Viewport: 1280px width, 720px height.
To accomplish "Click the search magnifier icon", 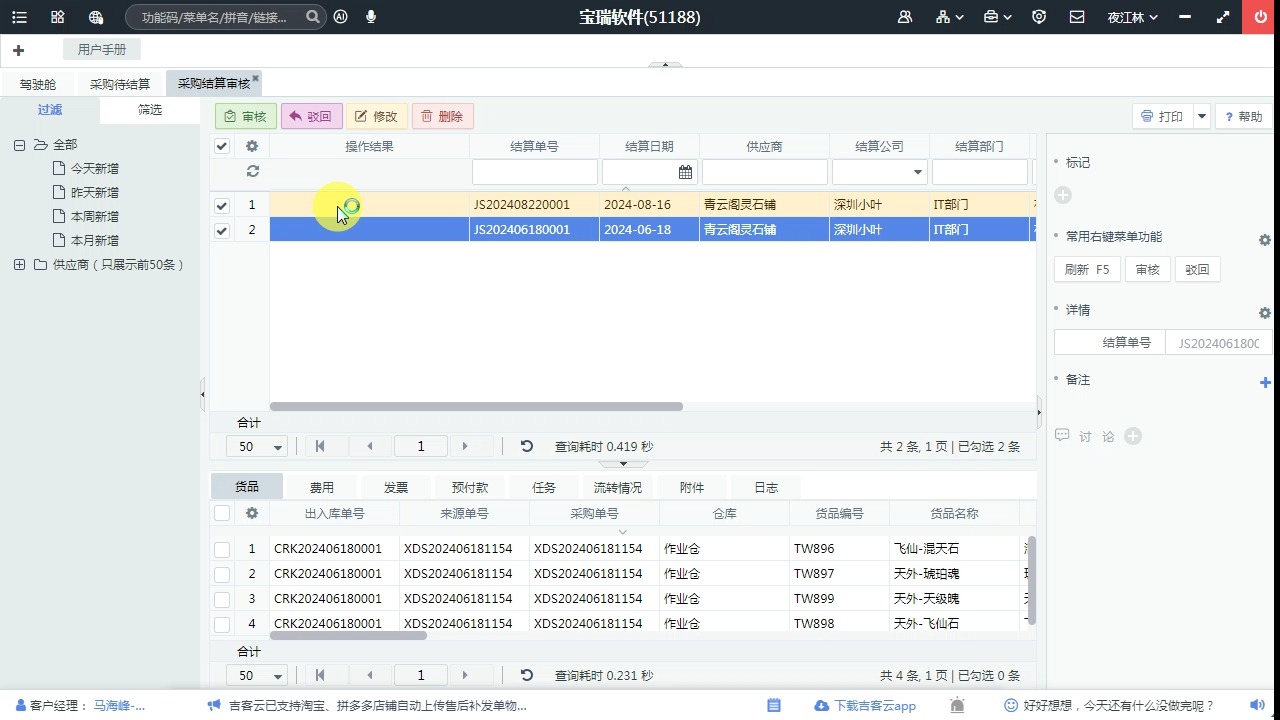I will tap(313, 17).
